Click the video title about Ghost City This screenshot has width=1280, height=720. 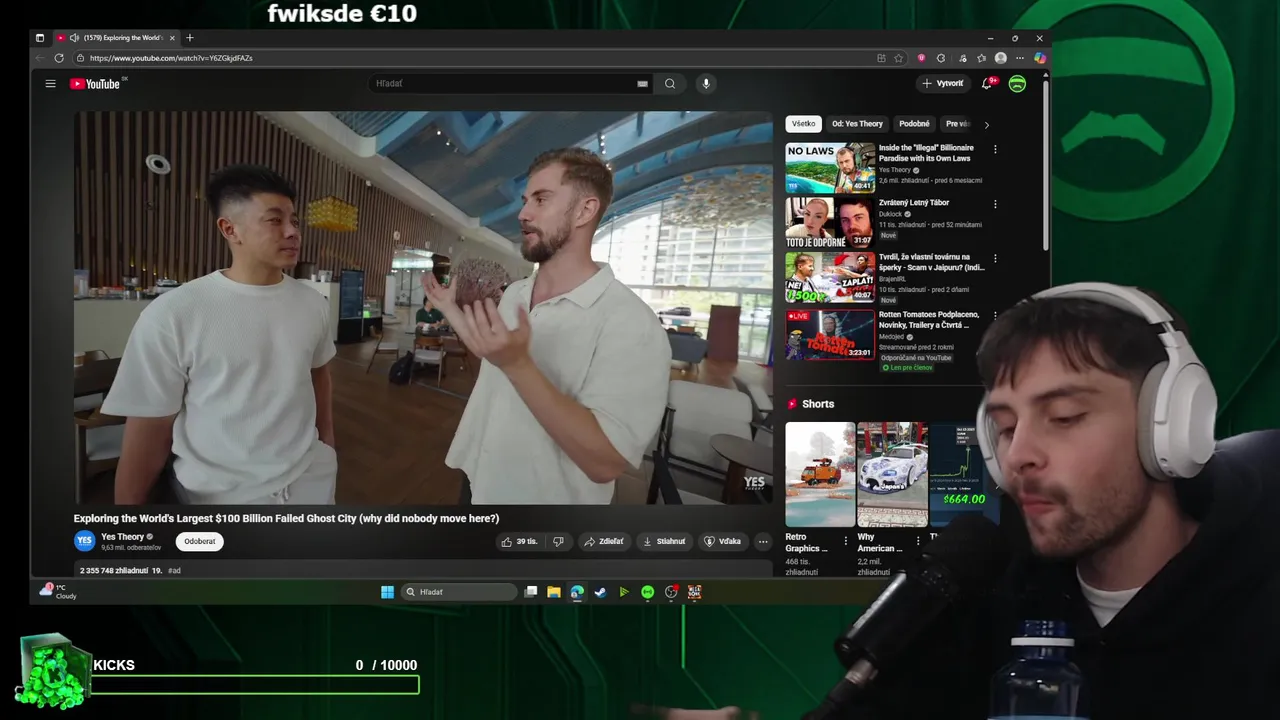tap(286, 518)
